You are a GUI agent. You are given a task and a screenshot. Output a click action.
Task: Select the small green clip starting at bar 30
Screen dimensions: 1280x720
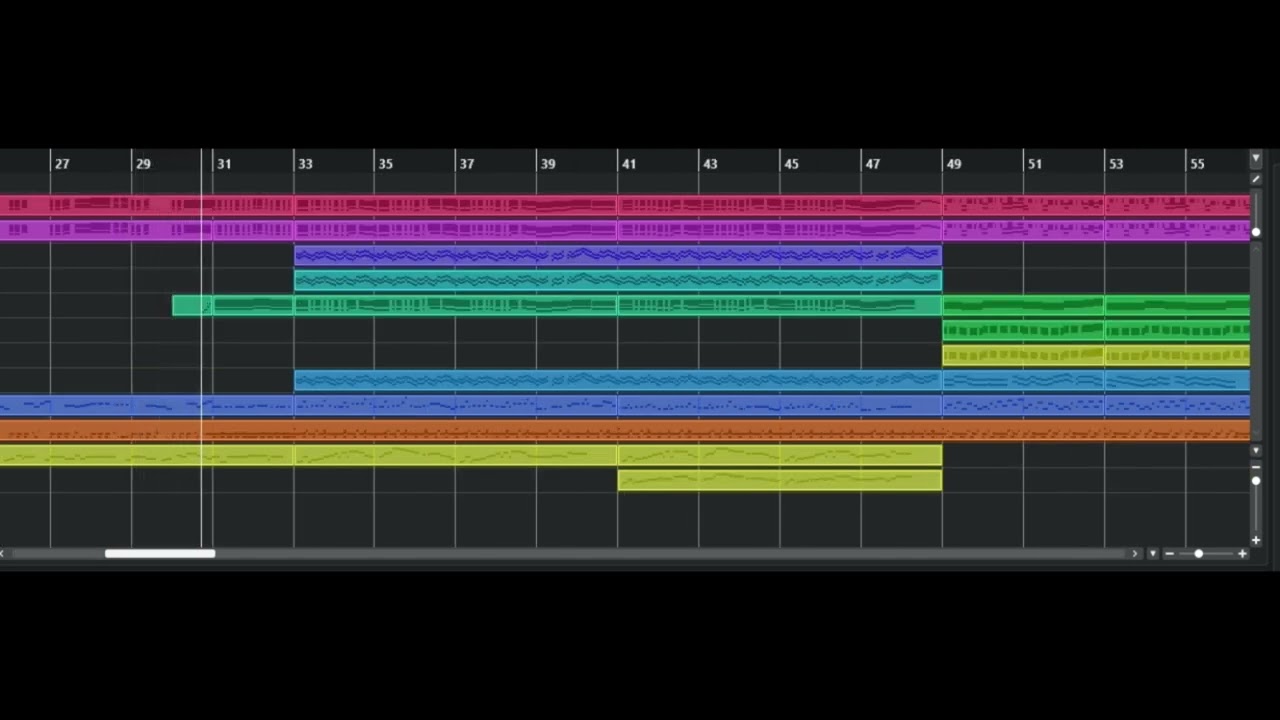[x=192, y=305]
